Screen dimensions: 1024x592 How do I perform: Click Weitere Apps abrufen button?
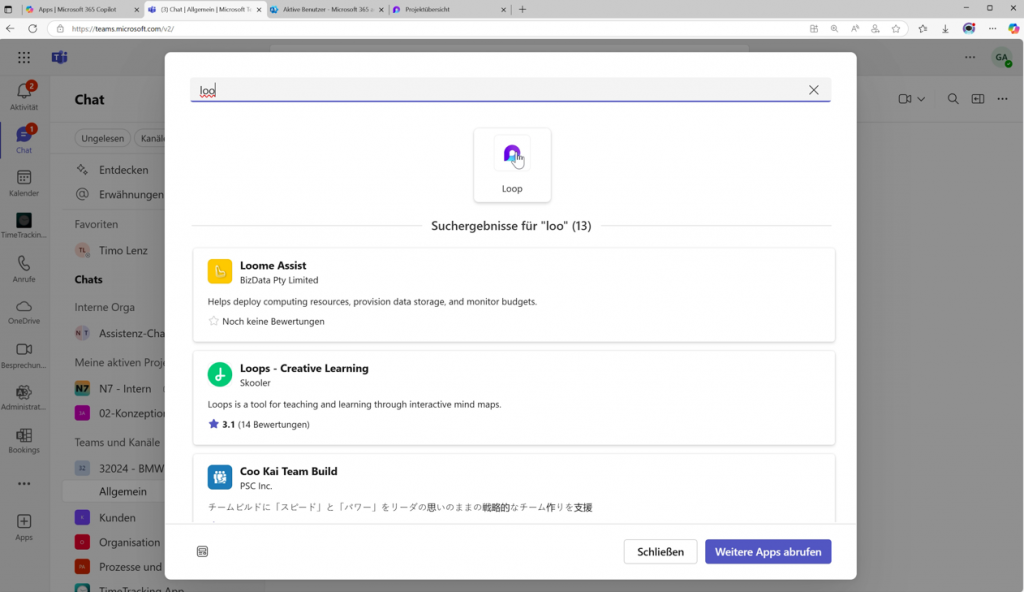click(768, 551)
